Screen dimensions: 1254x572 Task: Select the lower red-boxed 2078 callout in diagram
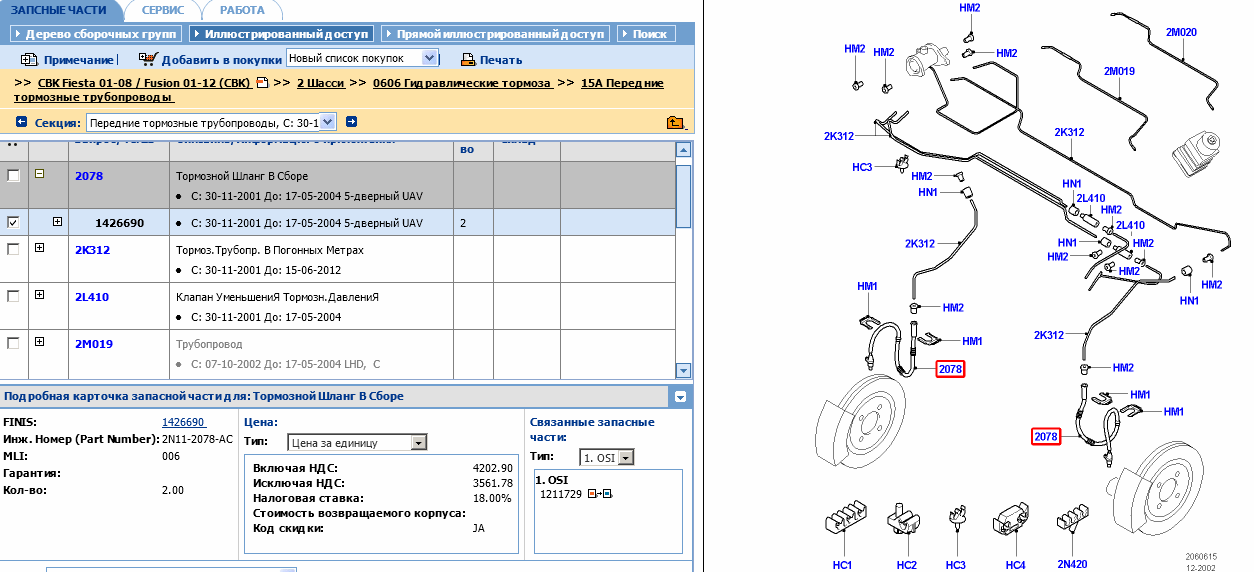1046,437
